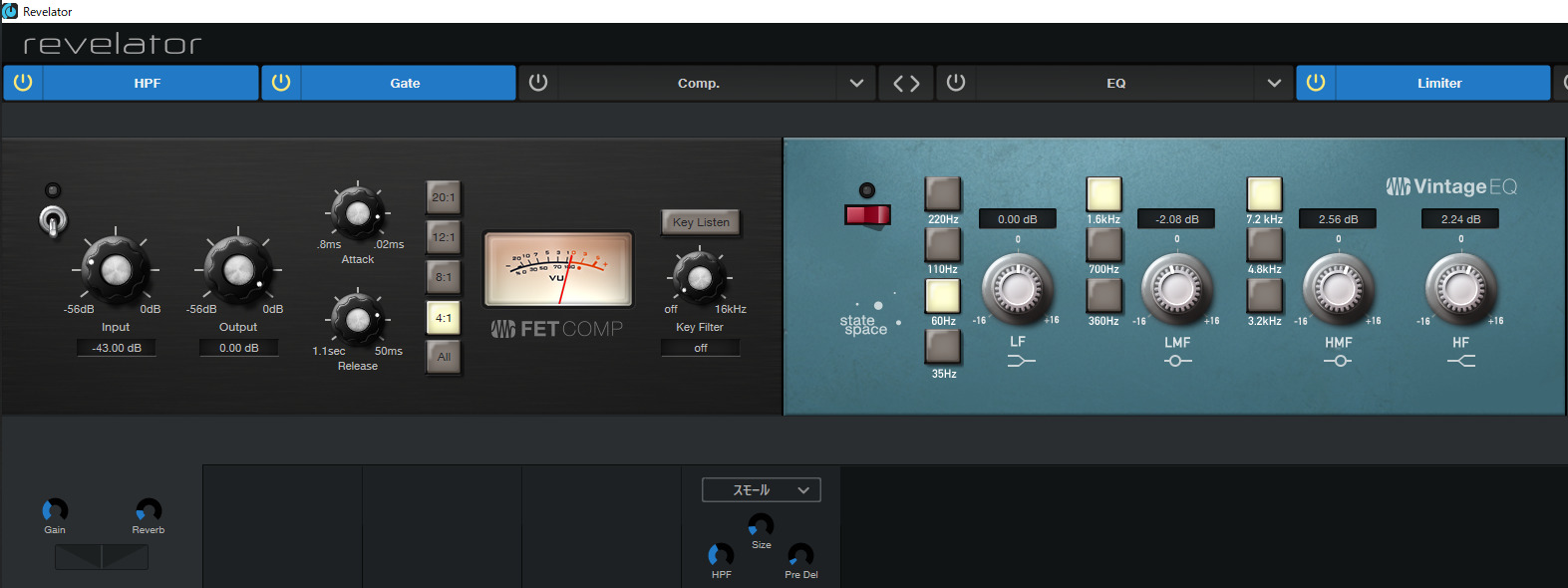
Task: Enable the EQ power button
Action: [x=956, y=83]
